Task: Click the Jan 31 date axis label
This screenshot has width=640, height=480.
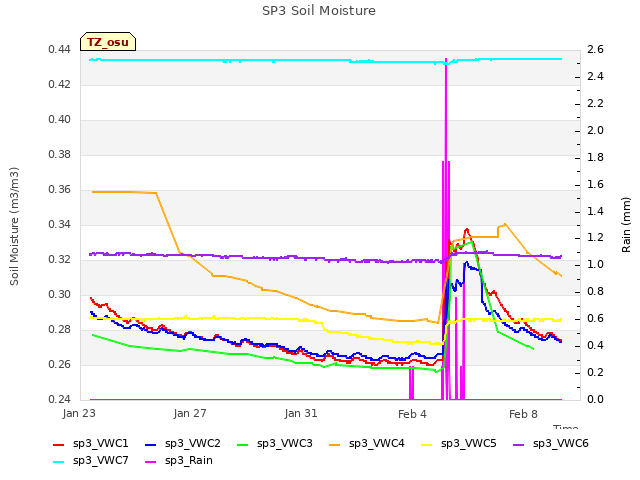Action: click(x=301, y=413)
